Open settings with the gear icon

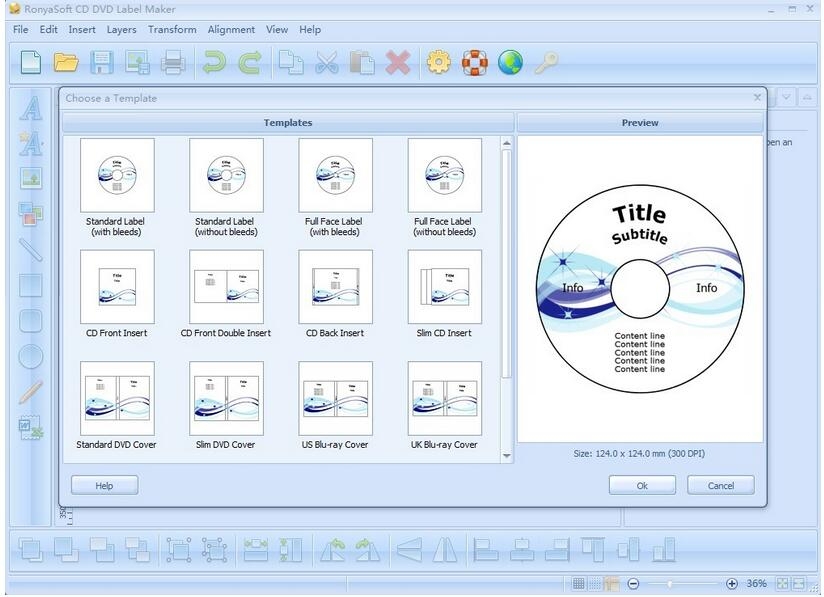[438, 63]
